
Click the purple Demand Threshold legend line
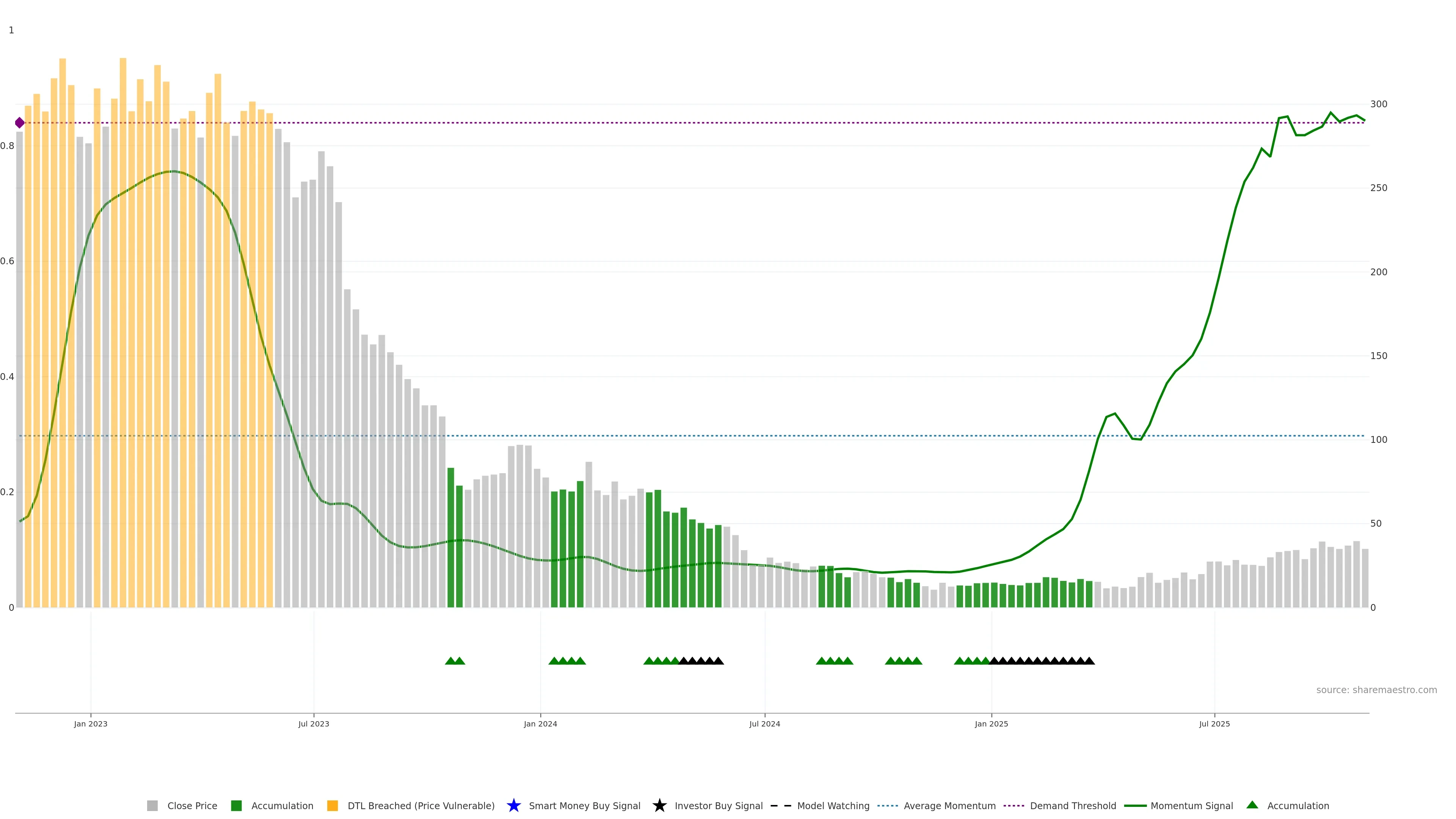click(x=1014, y=805)
